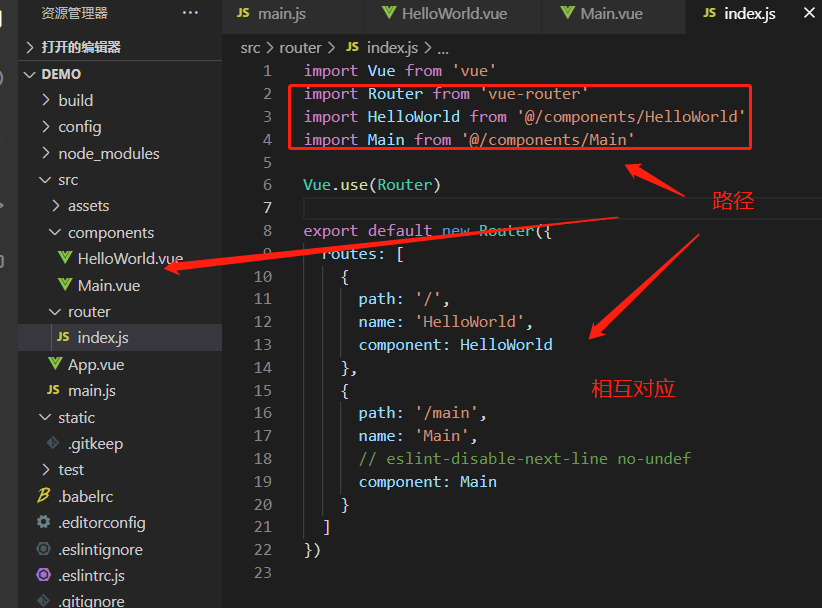Click the Vue icon beside HelloWorld.vue in tree

click(x=65, y=257)
